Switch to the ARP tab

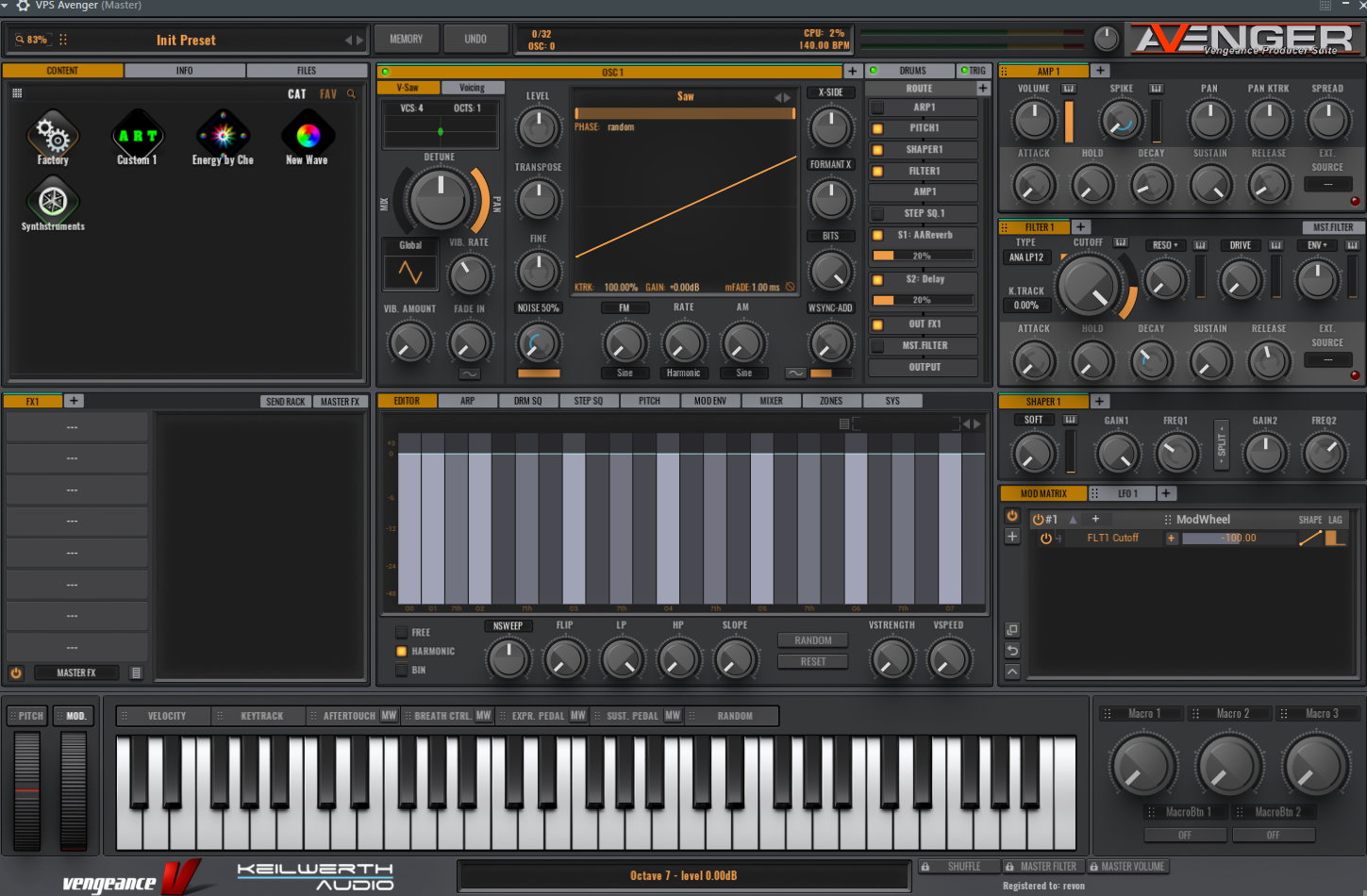[467, 401]
